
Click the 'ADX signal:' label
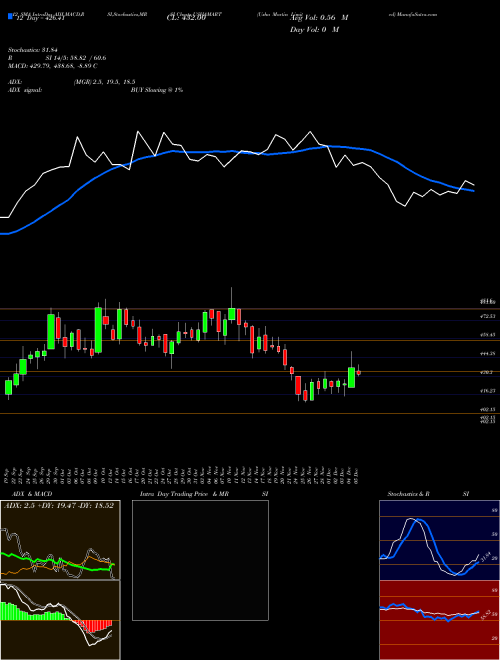pos(25,90)
